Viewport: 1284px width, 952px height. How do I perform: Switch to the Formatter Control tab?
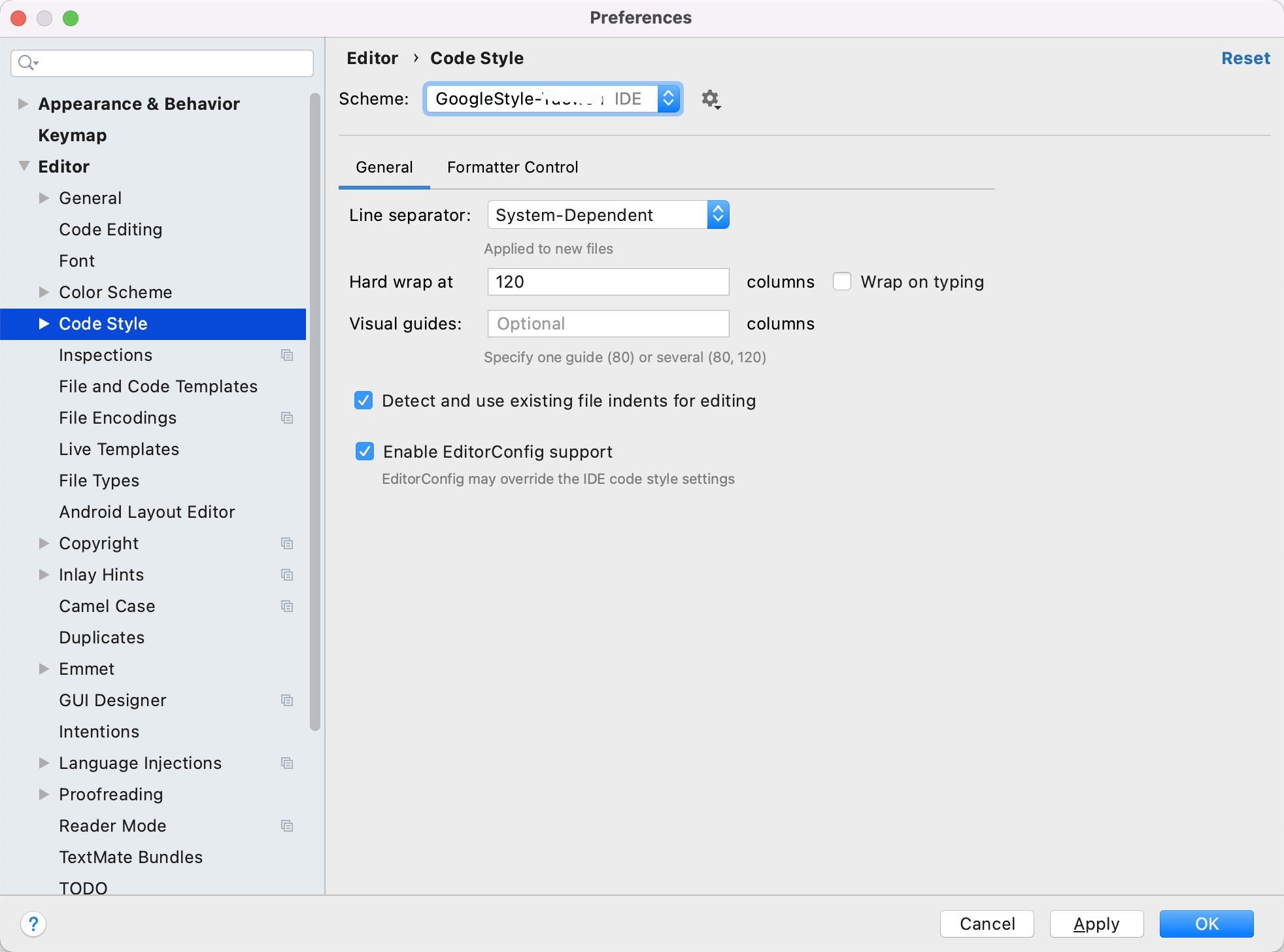513,167
